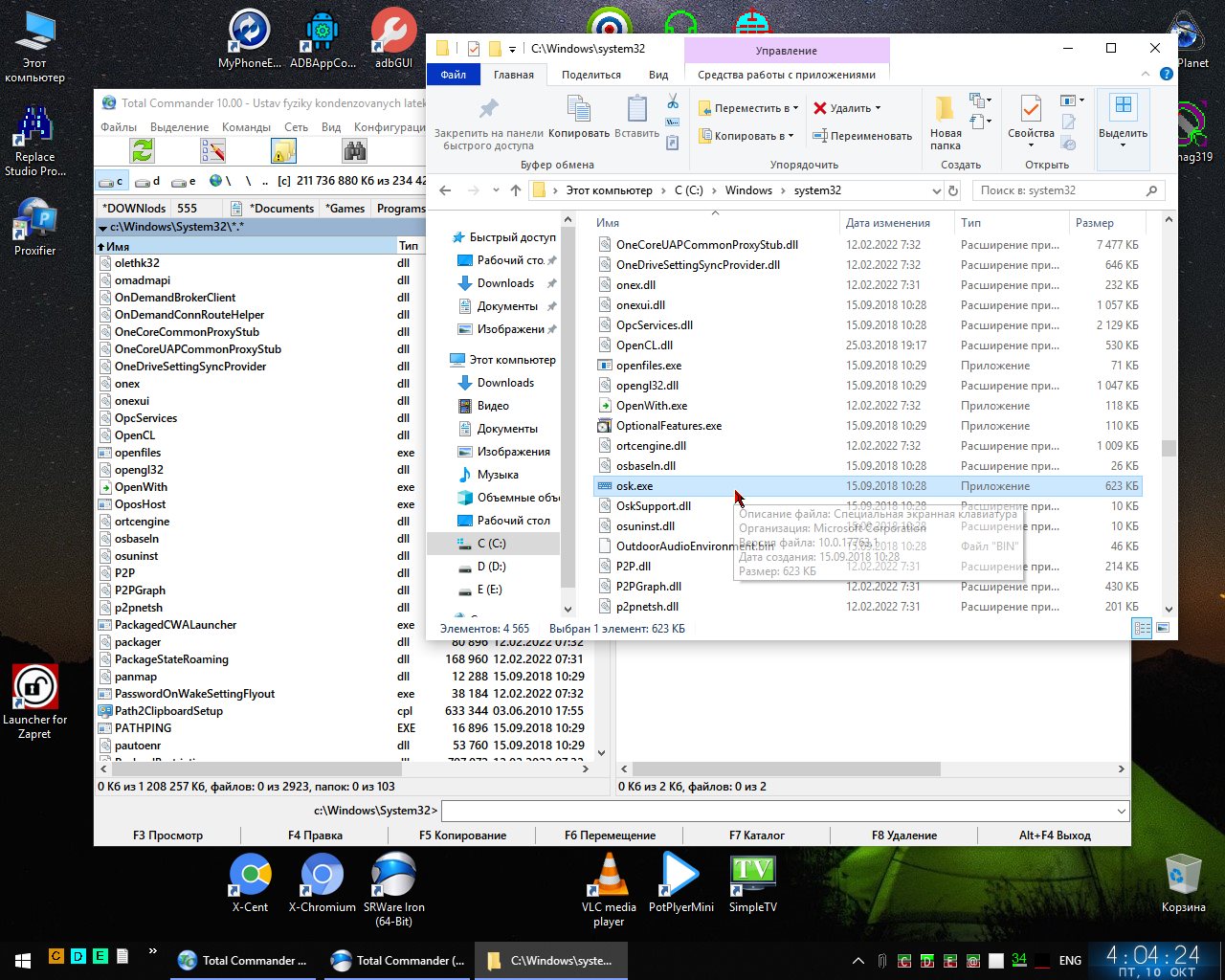1225x980 pixels.
Task: Open the ribbon help question mark
Action: coord(1166,74)
